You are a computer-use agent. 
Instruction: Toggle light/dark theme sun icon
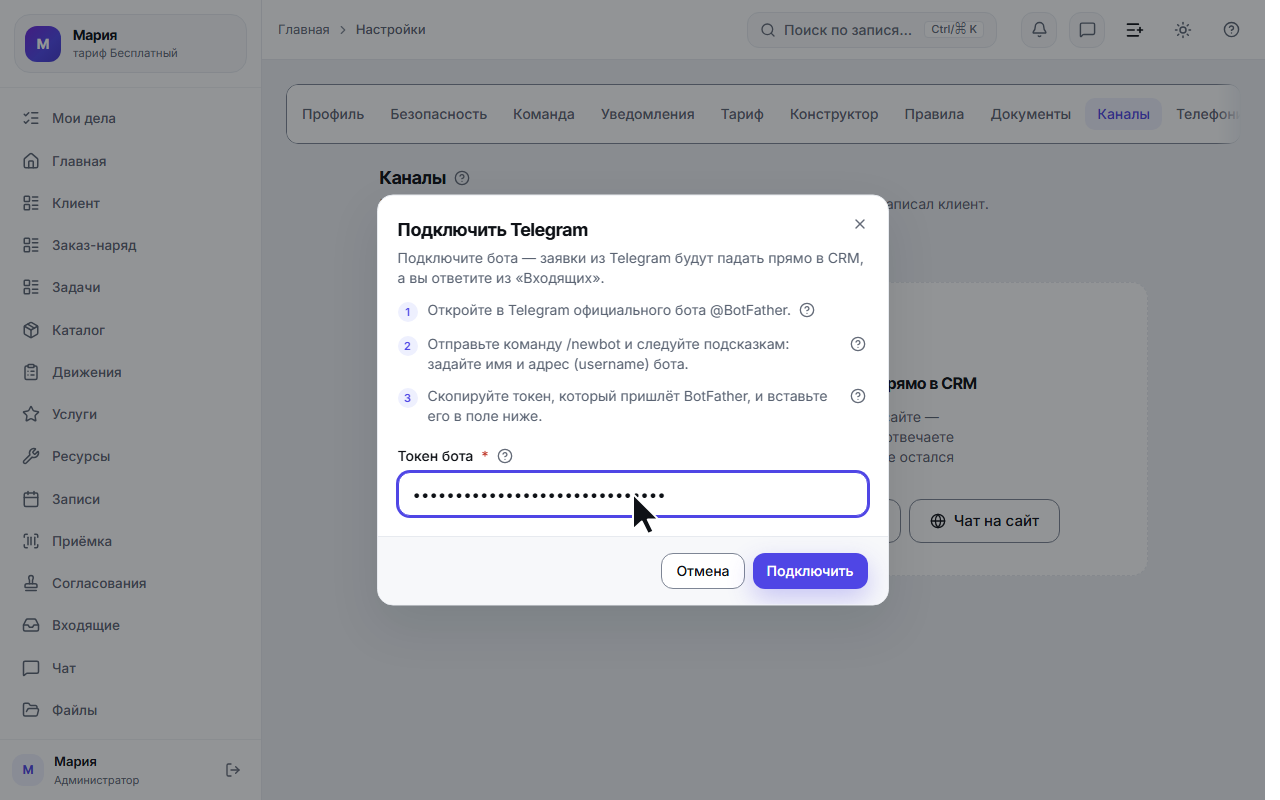pyautogui.click(x=1183, y=30)
